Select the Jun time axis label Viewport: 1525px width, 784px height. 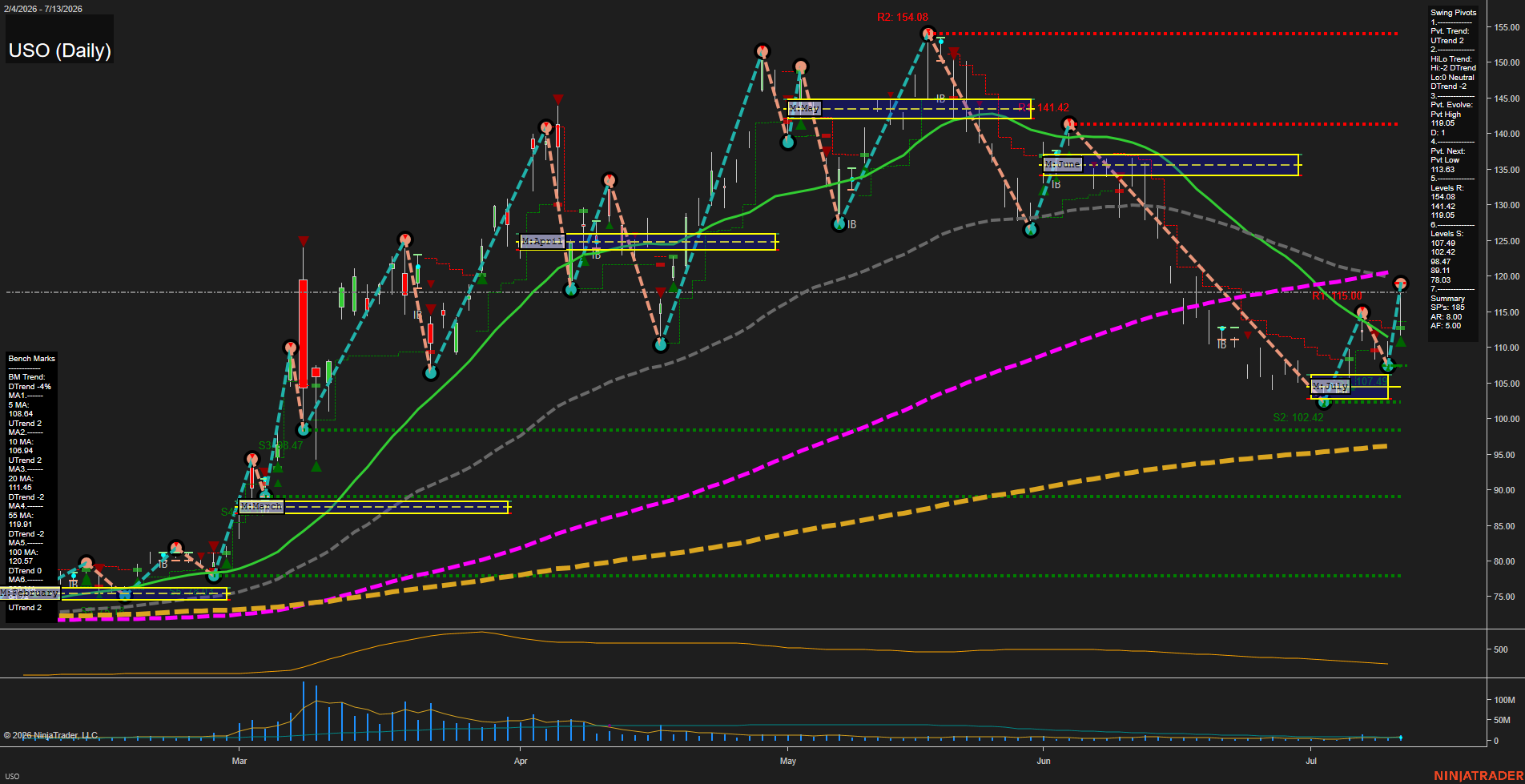pos(1043,761)
